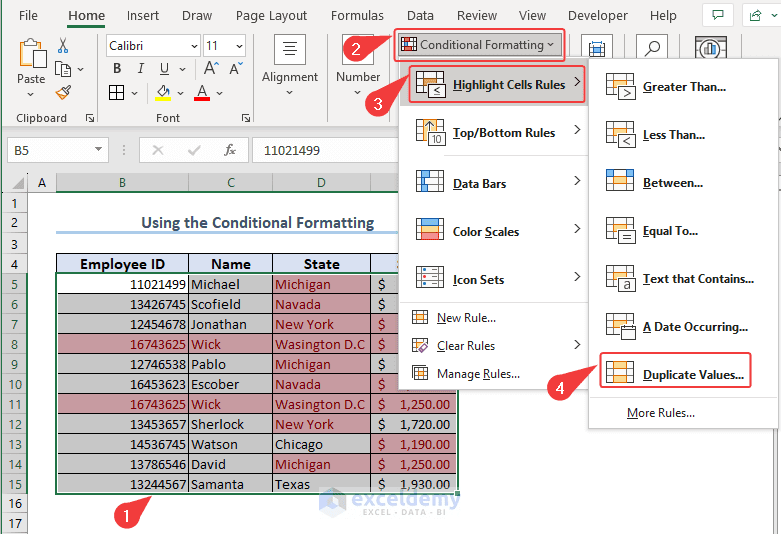Switch to the Insert tab

click(143, 15)
